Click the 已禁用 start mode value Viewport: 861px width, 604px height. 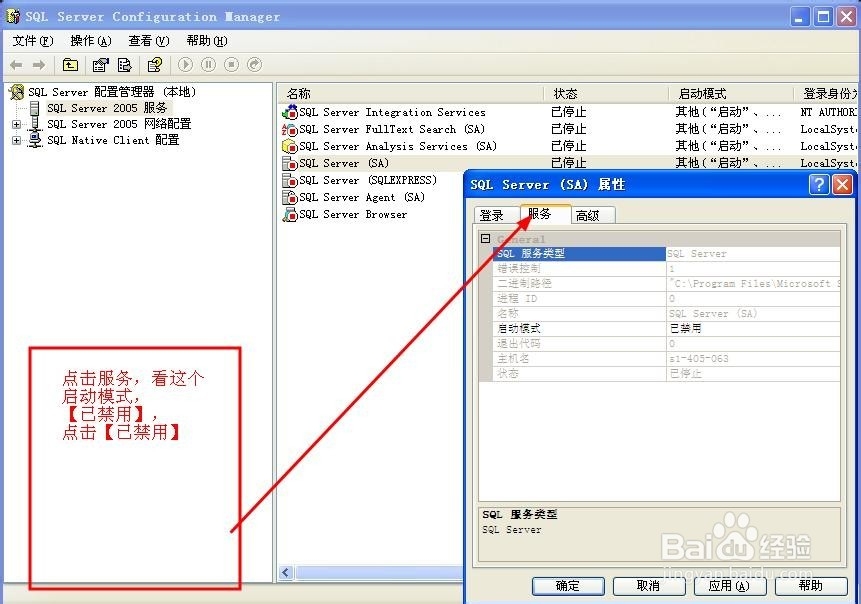point(686,328)
